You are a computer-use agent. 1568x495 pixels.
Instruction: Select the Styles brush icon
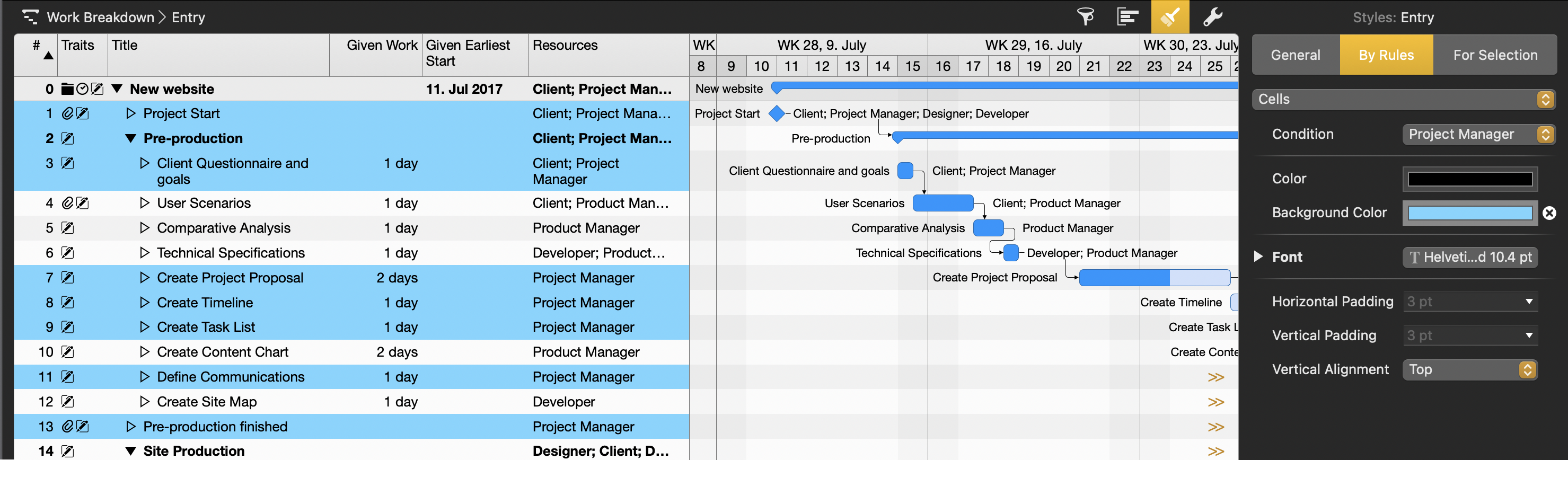[1170, 17]
